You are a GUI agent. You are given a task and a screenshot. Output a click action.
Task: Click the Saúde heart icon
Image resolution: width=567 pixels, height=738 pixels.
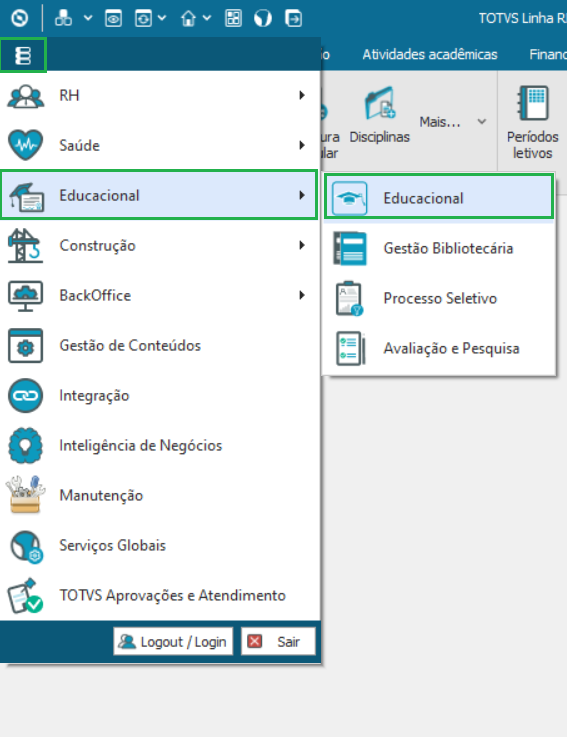25,145
